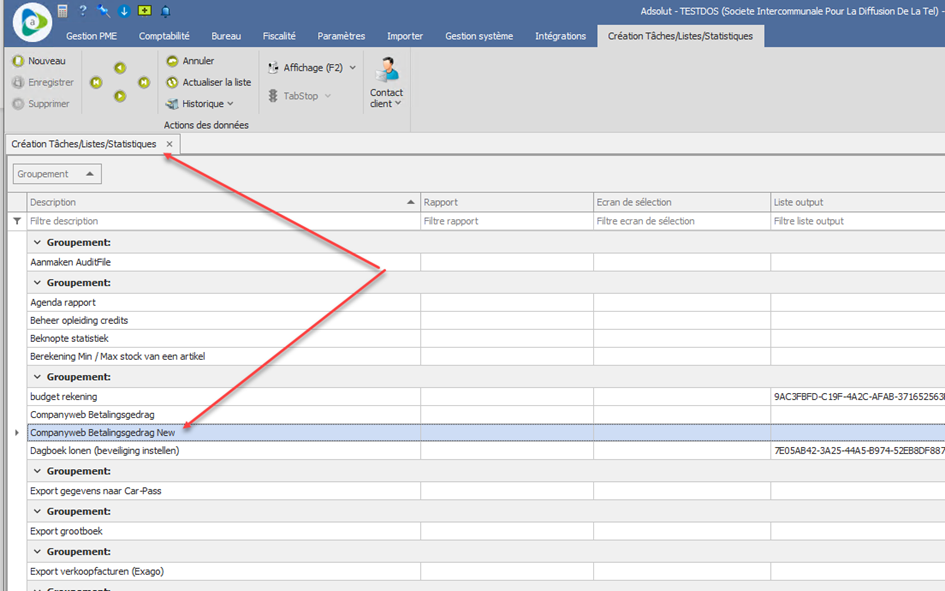Open the Gestion système ribbon tab
This screenshot has height=591, width=945.
point(479,36)
